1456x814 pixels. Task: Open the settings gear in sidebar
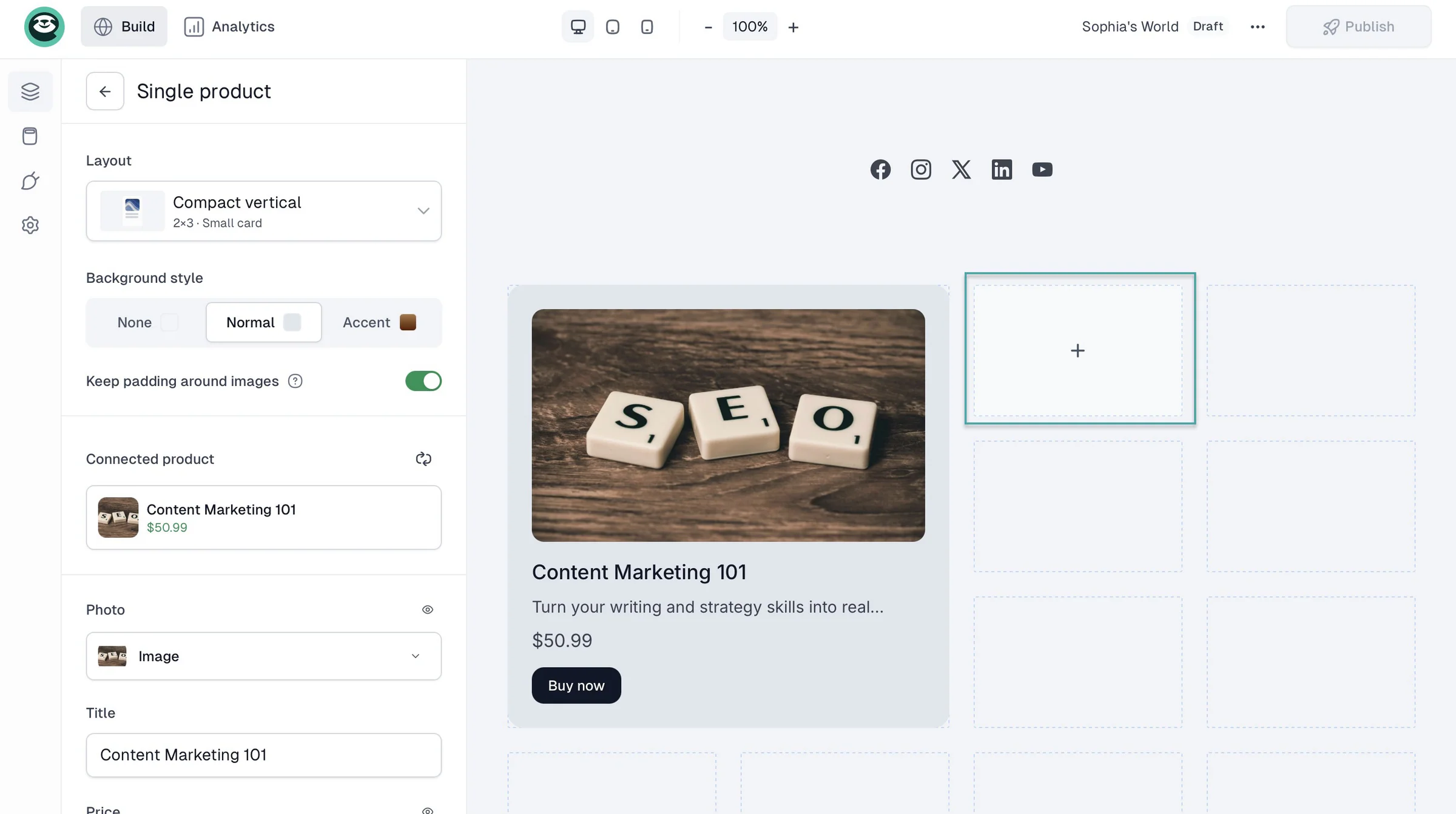tap(30, 225)
